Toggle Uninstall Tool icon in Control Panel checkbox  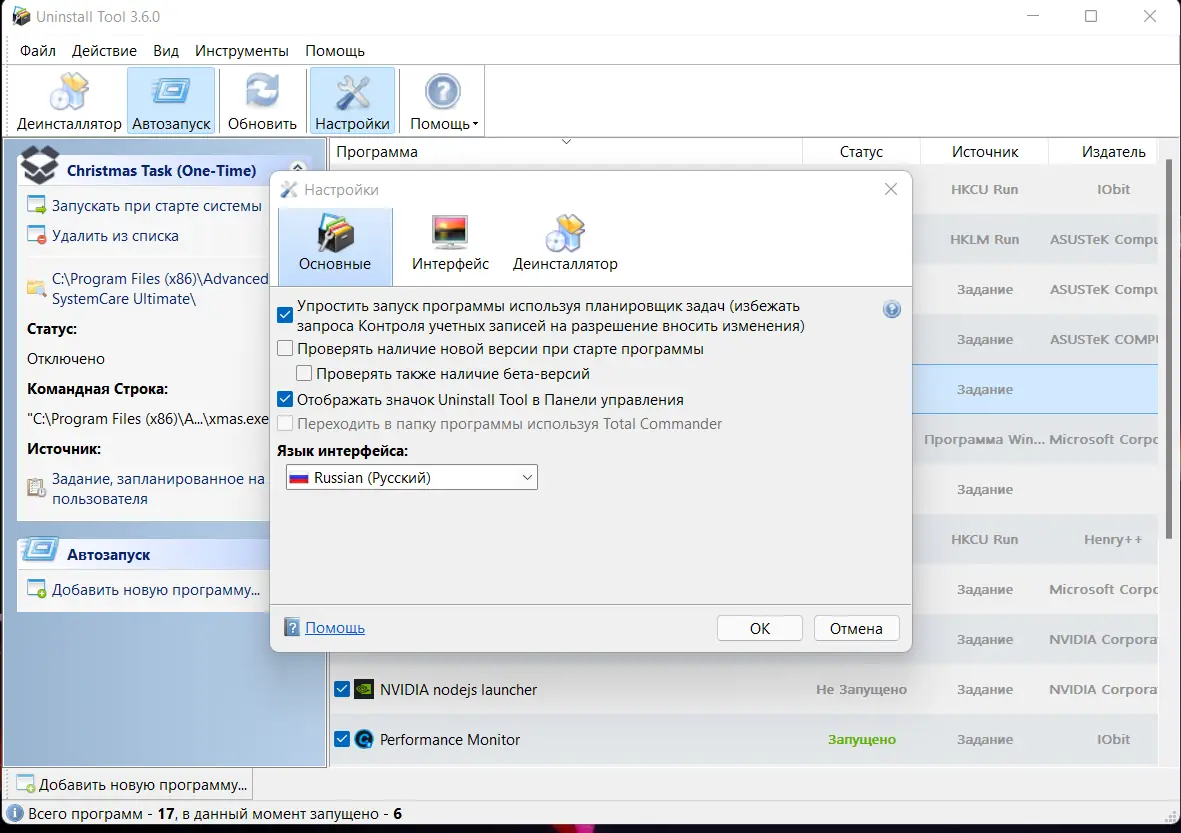click(285, 399)
